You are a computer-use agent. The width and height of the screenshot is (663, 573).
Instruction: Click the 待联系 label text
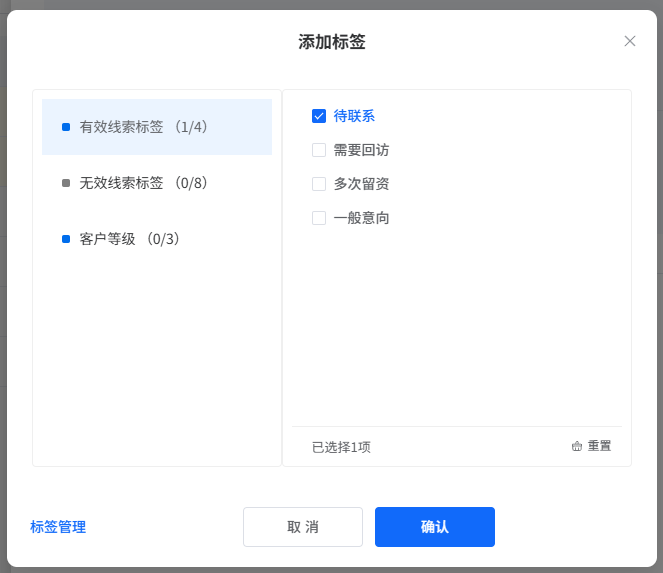(354, 116)
